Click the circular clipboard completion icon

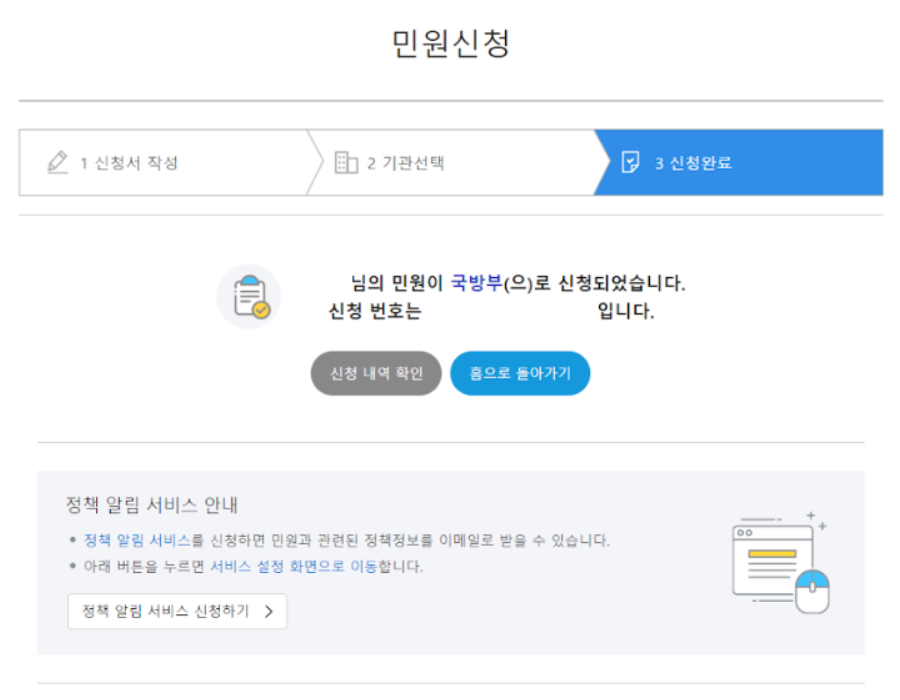(x=249, y=296)
